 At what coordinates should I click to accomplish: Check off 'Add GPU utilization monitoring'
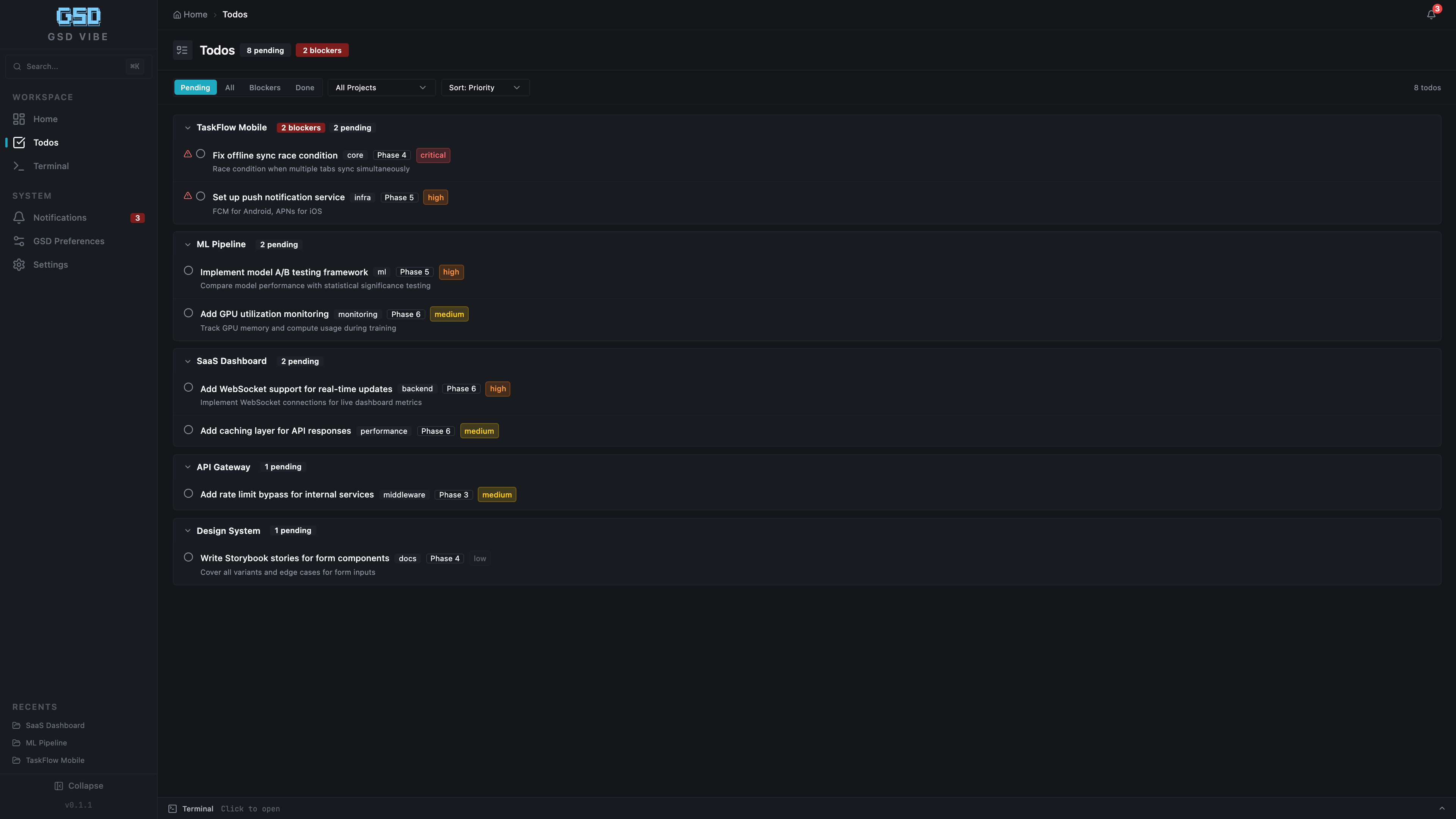(188, 312)
